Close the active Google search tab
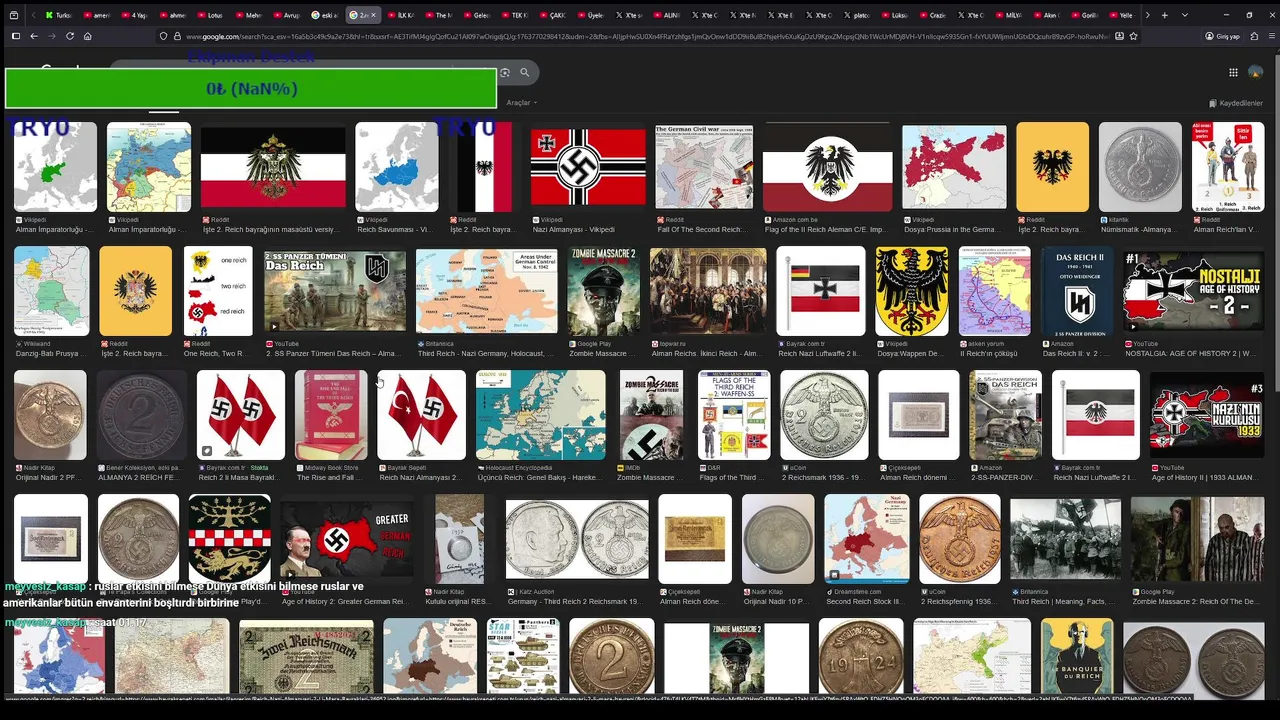This screenshot has width=1280, height=720. [x=374, y=15]
